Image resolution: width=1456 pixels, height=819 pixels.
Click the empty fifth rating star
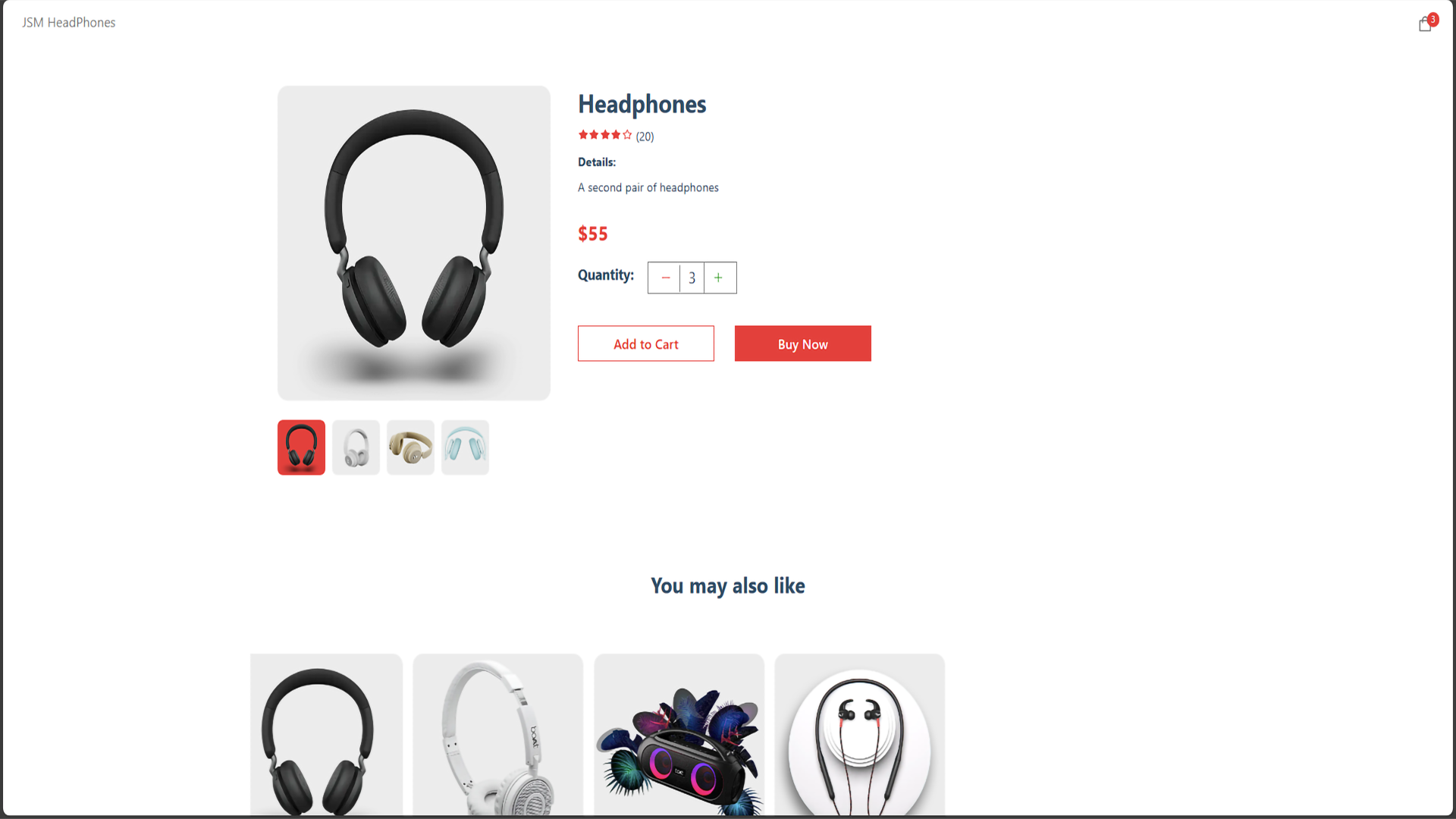[x=627, y=135]
